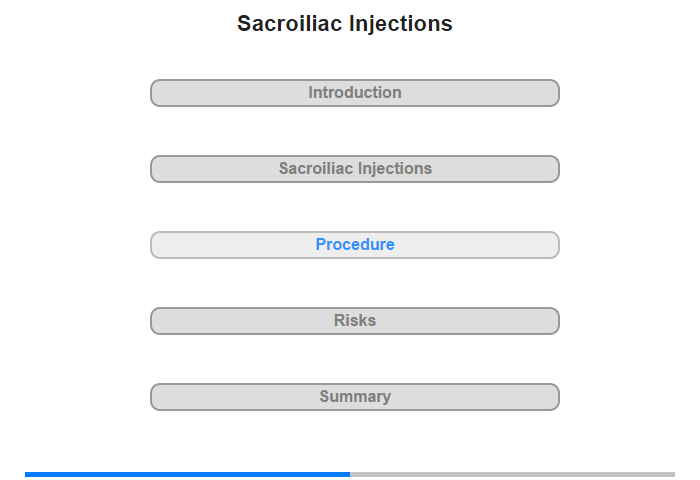Pick the currently active Procedure button

(x=354, y=245)
